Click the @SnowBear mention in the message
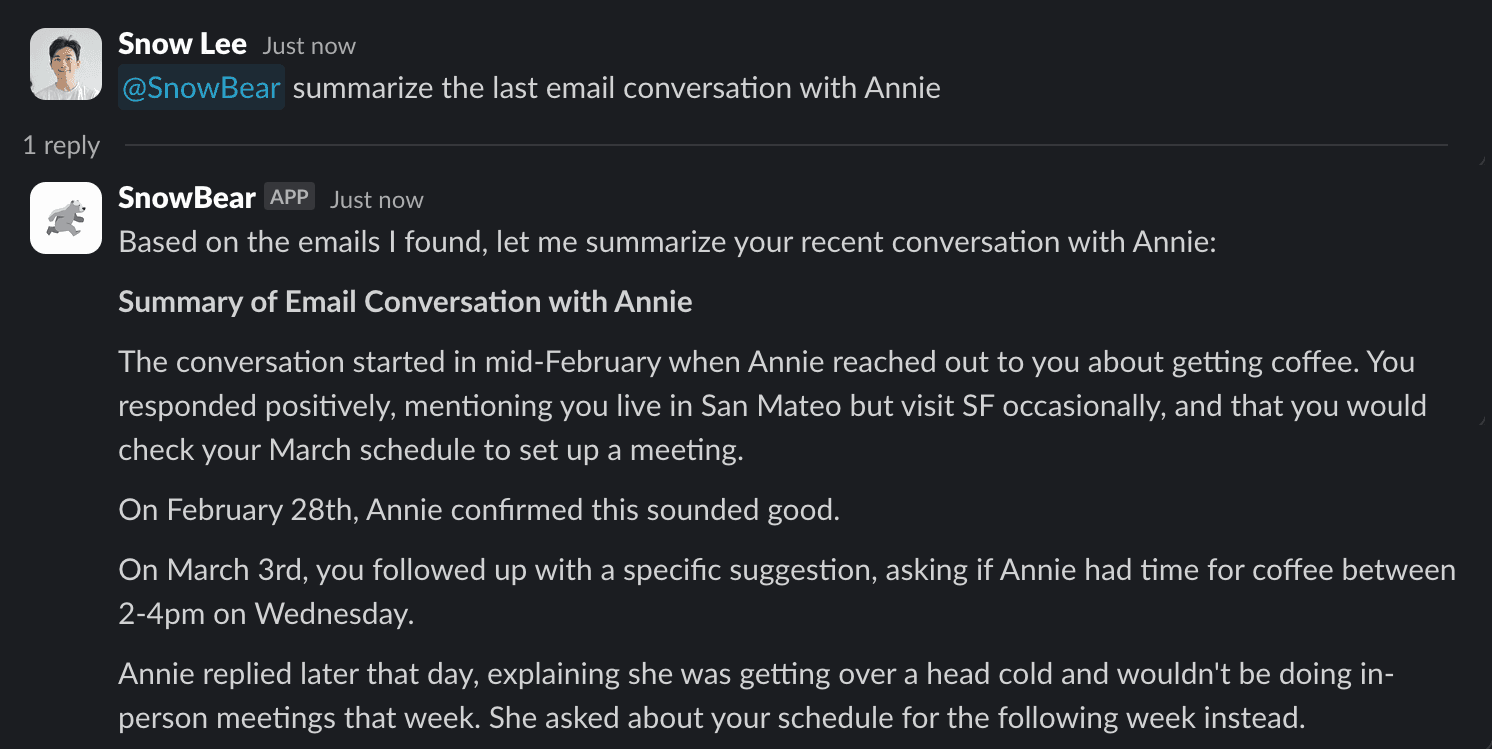Viewport: 1492px width, 749px height. click(x=201, y=88)
